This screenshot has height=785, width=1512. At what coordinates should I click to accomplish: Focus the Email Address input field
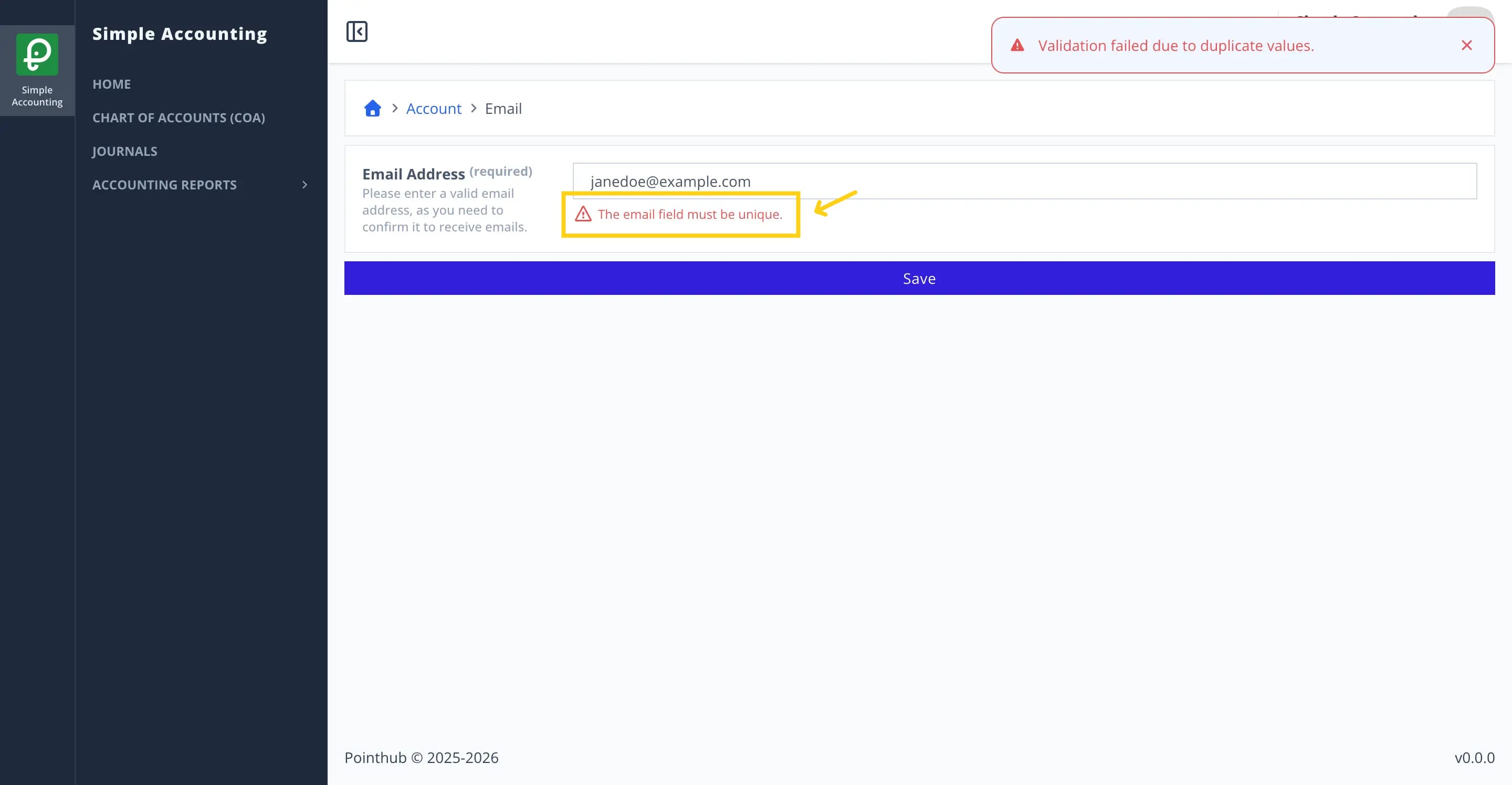(1024, 181)
